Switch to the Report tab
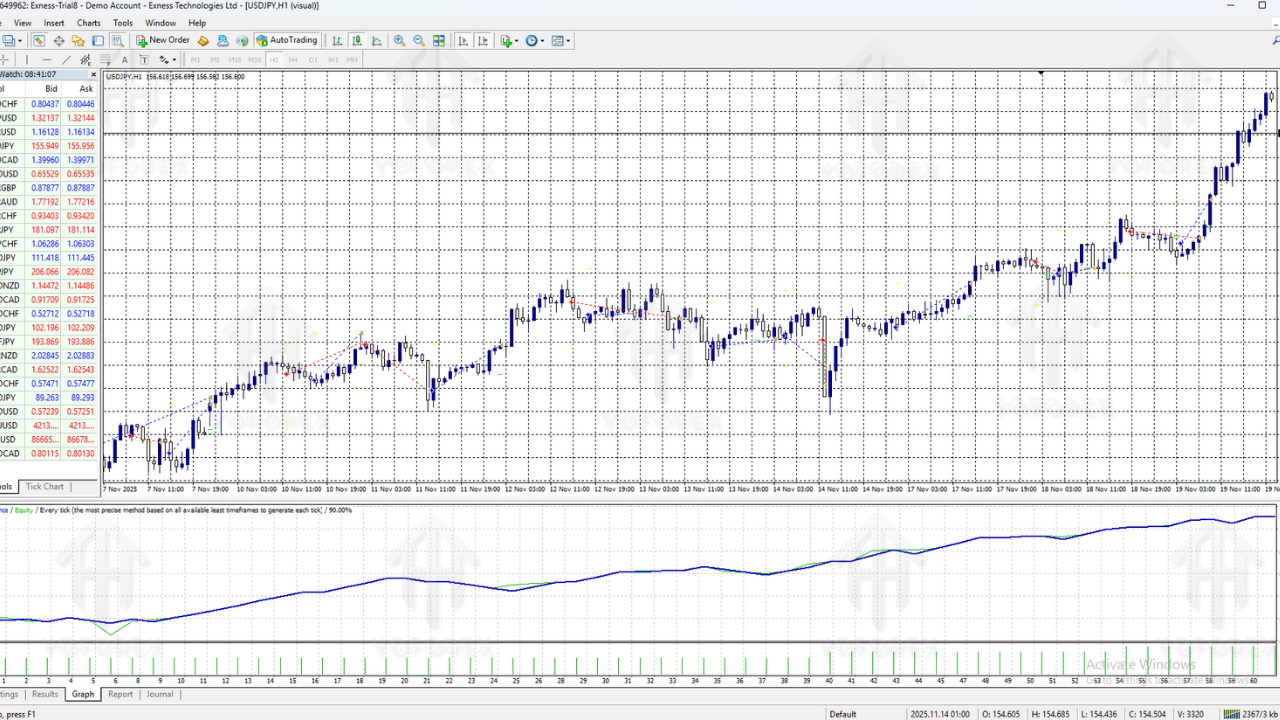The image size is (1280, 720). 120,694
